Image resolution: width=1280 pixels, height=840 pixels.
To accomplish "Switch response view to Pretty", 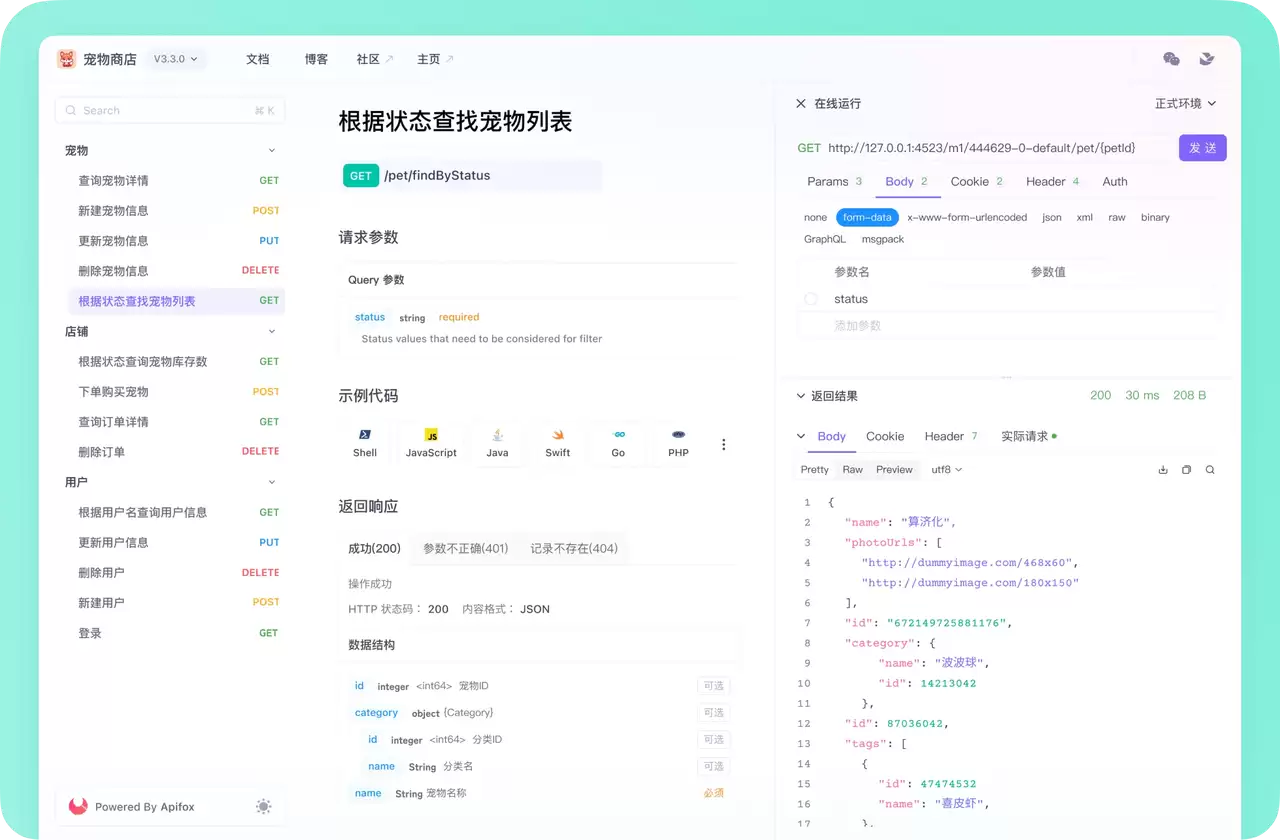I will pos(815,469).
